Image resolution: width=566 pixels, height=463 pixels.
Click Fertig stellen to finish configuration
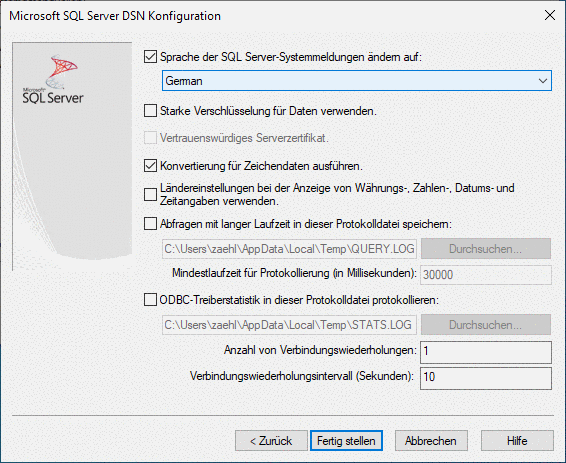click(x=346, y=441)
